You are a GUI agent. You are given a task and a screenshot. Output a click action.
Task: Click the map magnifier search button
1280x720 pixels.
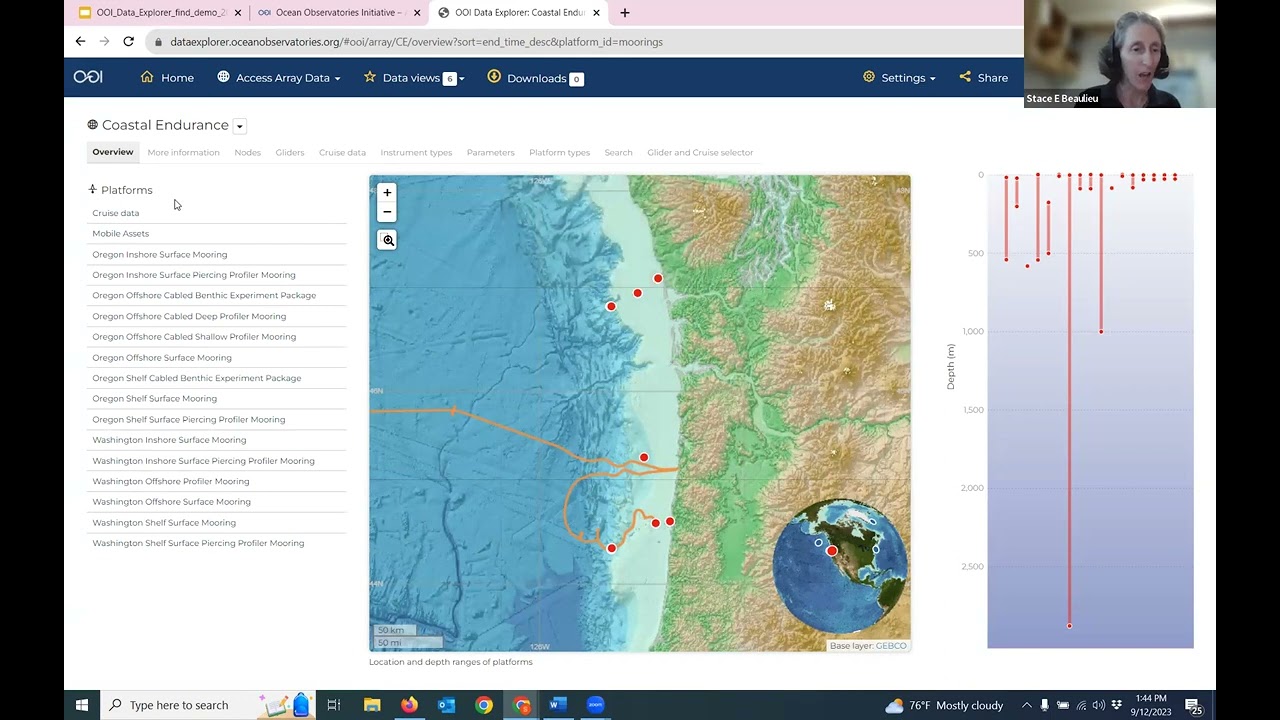point(388,240)
